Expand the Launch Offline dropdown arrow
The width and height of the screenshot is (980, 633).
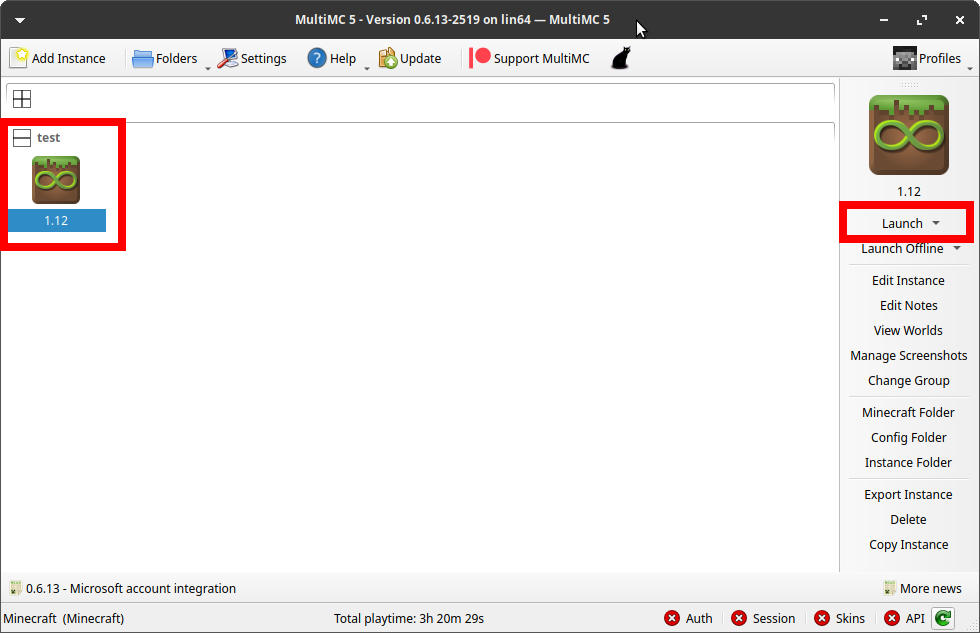coord(957,248)
